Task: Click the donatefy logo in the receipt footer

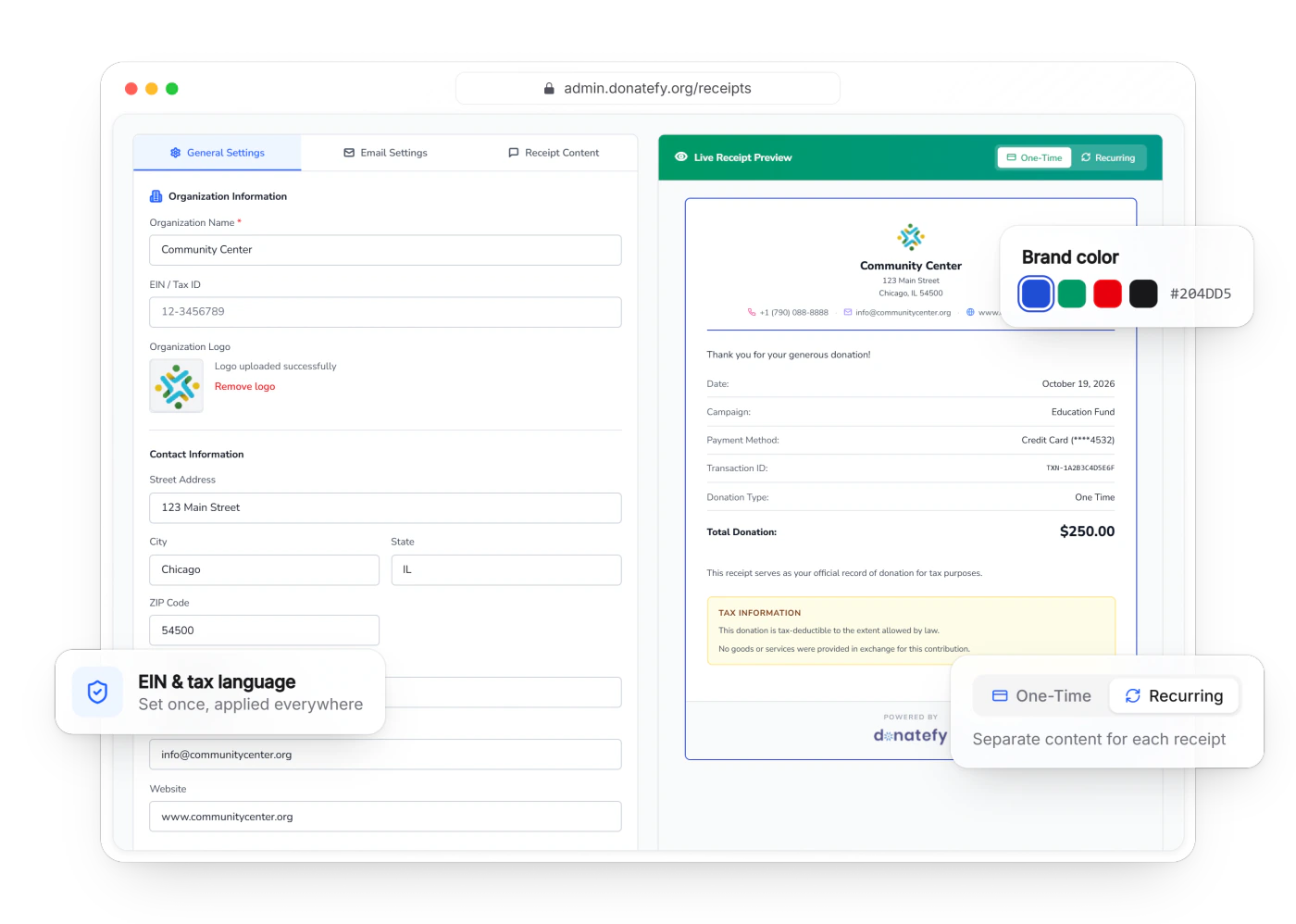Action: coord(911,736)
